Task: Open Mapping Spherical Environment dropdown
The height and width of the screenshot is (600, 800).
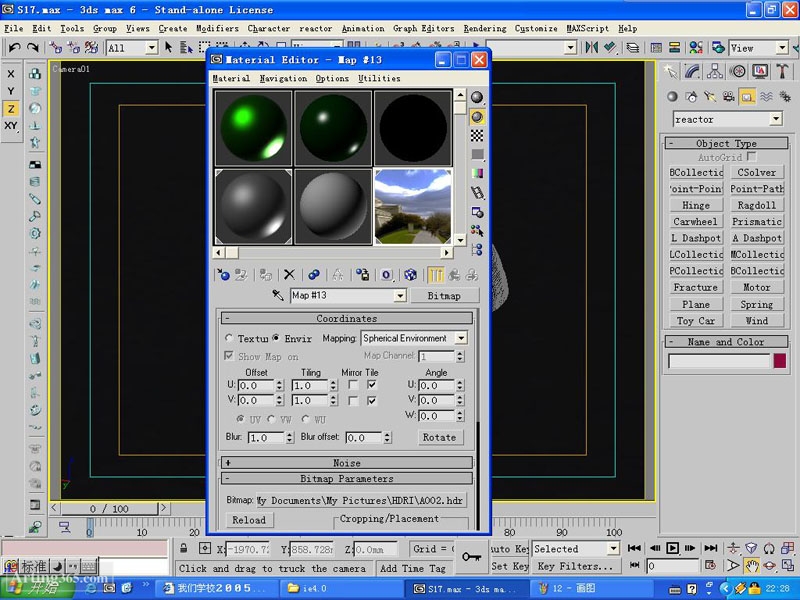Action: (x=461, y=338)
